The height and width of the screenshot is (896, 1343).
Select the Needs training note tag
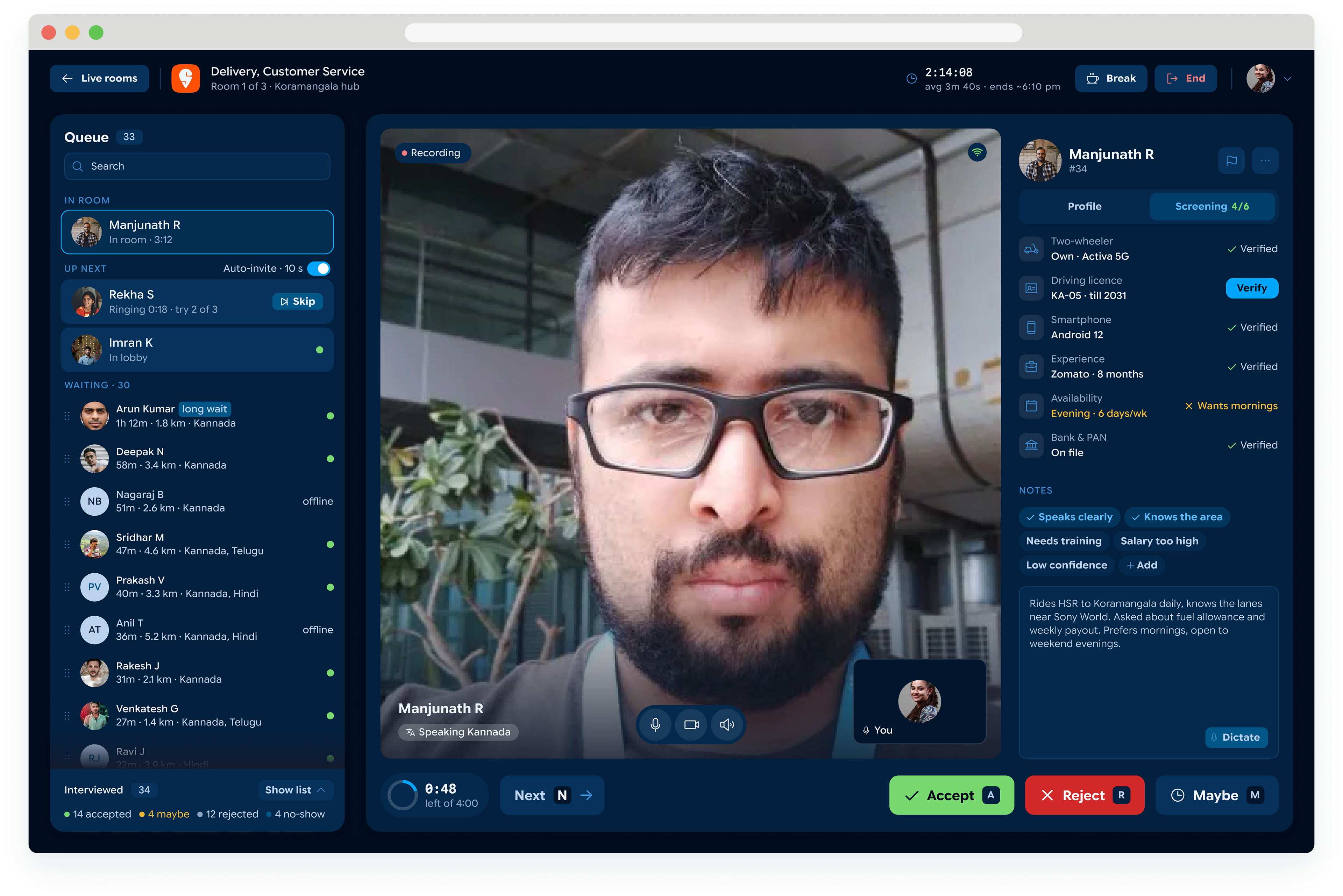pos(1064,541)
